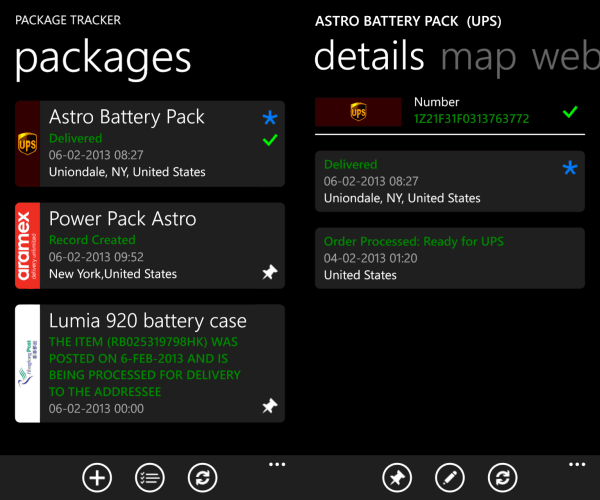Tap the add package plus button
Screen dimensions: 600x500
pyautogui.click(x=97, y=478)
